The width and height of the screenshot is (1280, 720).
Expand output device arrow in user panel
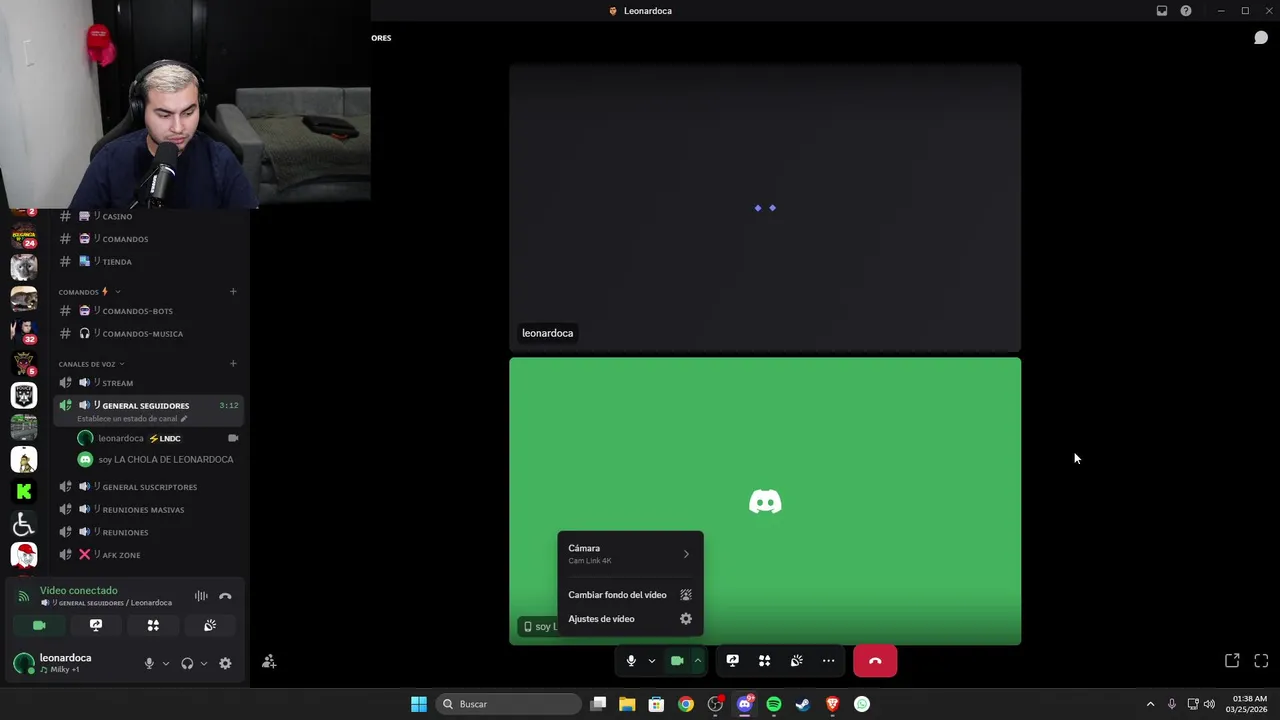203,663
